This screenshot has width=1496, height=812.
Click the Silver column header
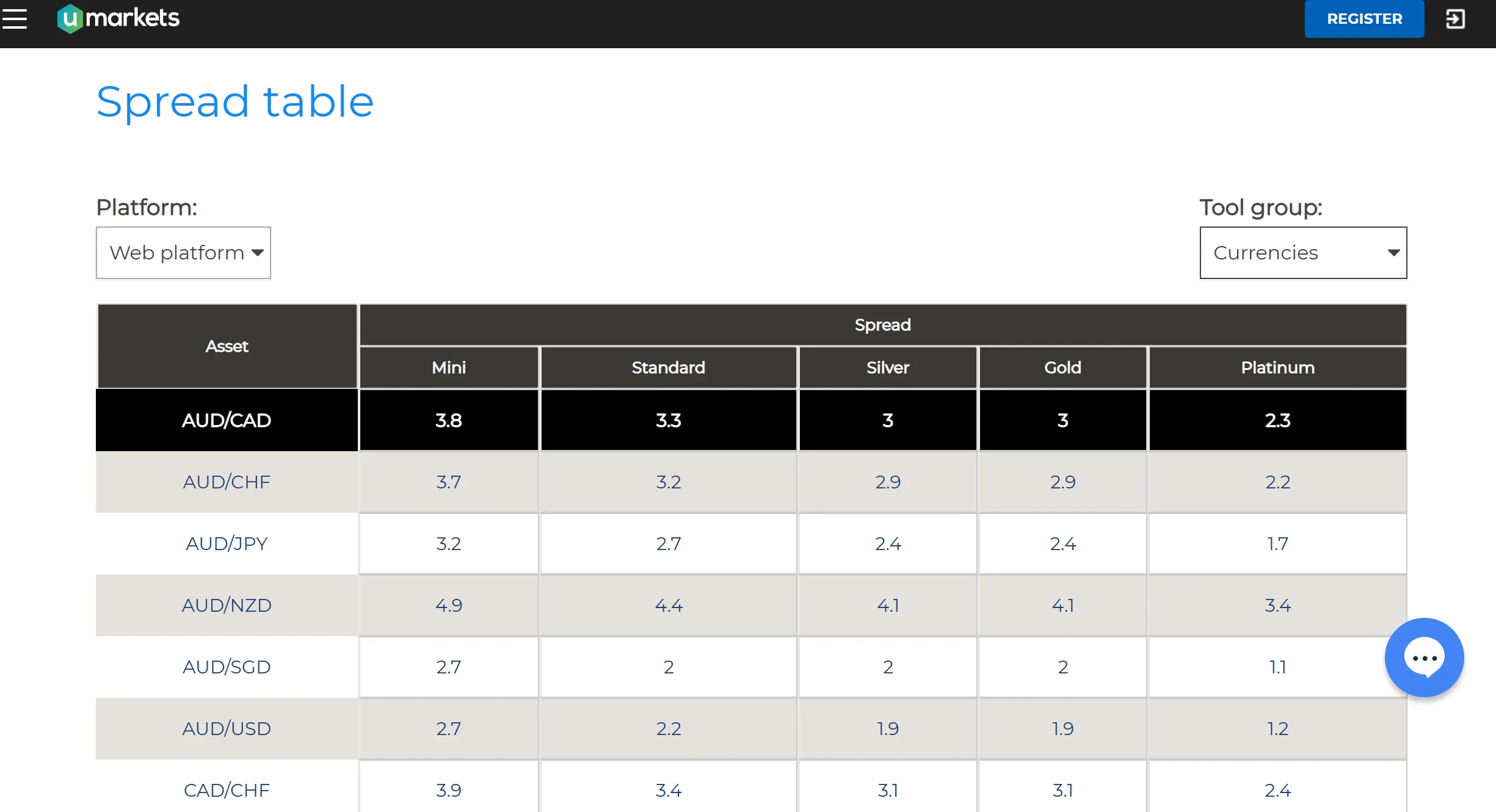pyautogui.click(x=888, y=368)
